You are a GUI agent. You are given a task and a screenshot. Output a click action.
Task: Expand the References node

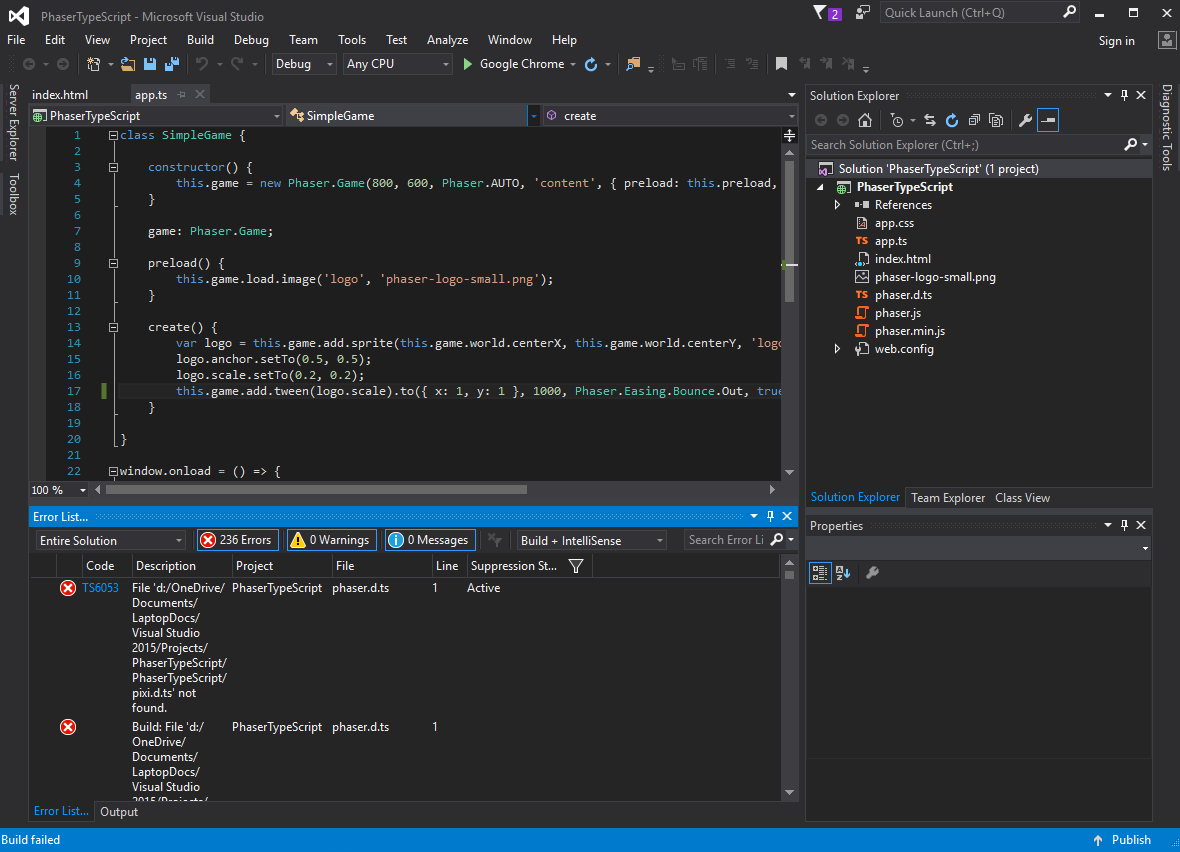click(837, 205)
